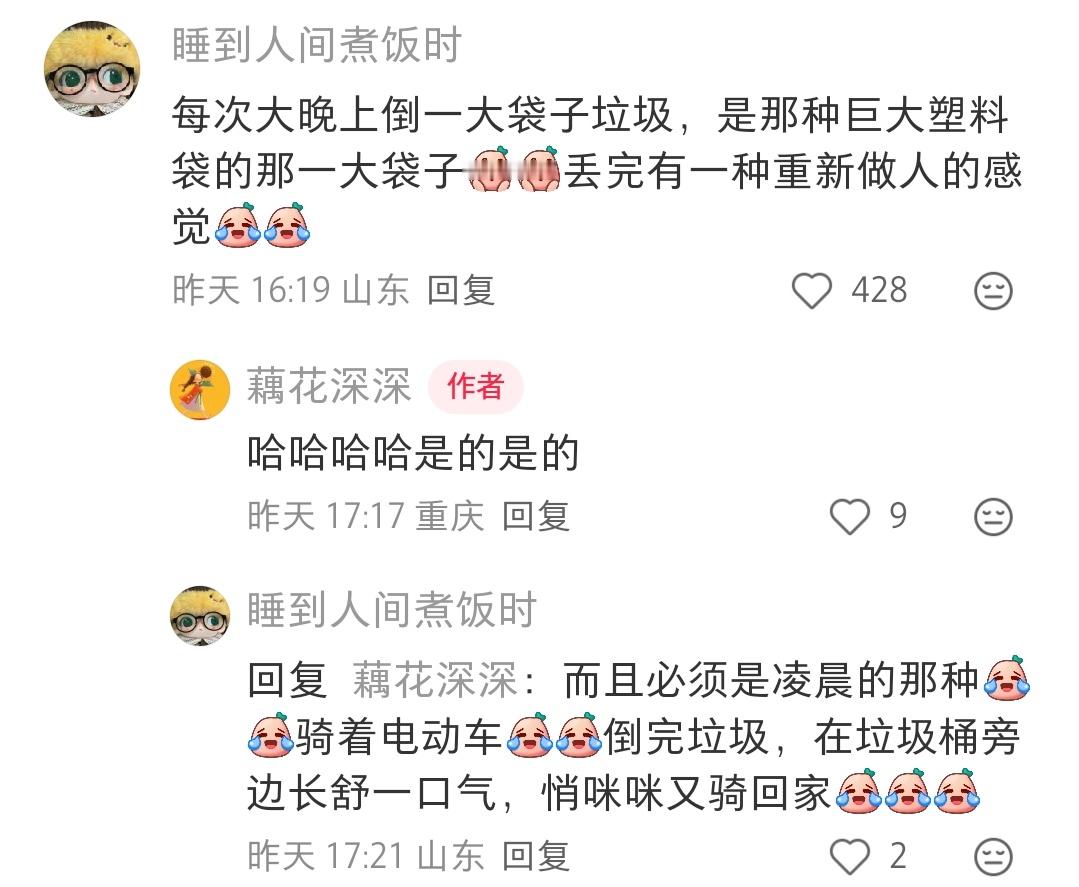Dislike the top comment from 山东

993,290
